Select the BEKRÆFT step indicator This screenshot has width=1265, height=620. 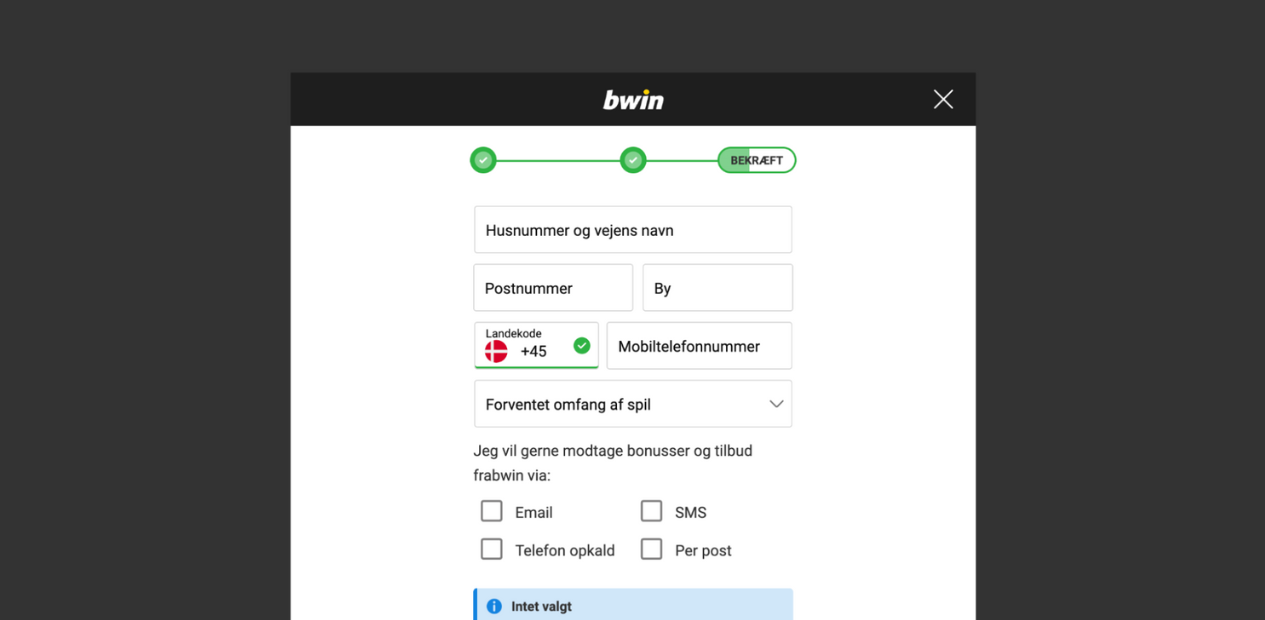pos(757,160)
